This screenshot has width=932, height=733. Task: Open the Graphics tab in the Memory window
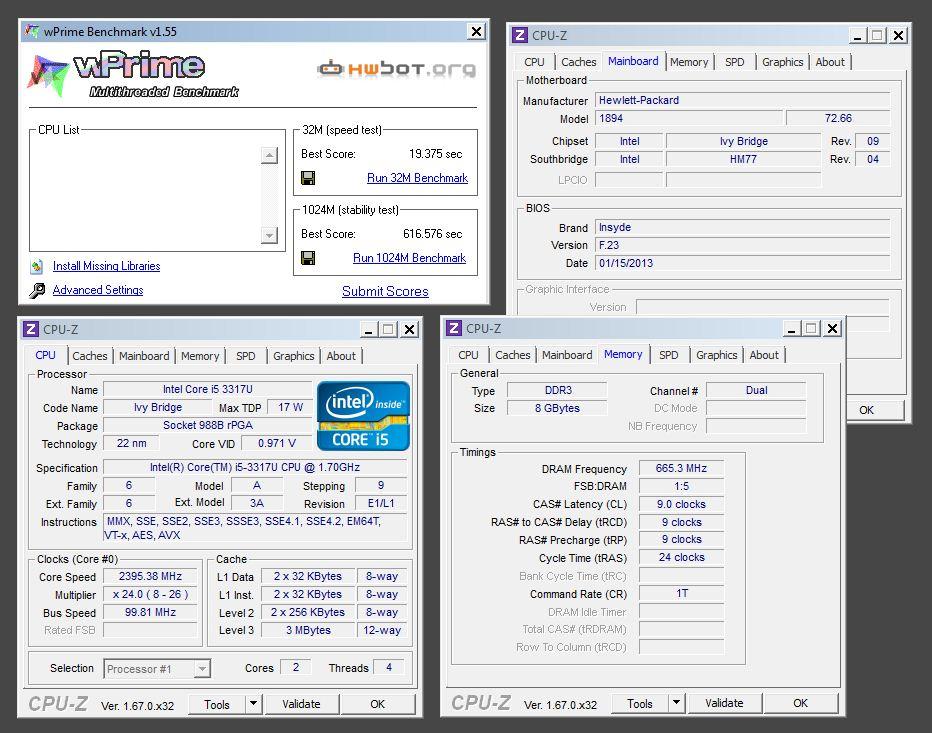pos(716,355)
